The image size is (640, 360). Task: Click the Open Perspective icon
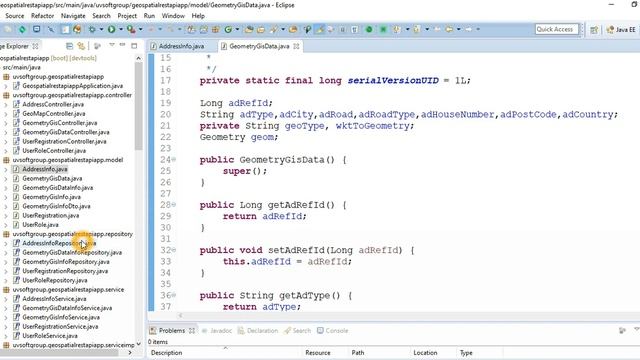(594, 30)
